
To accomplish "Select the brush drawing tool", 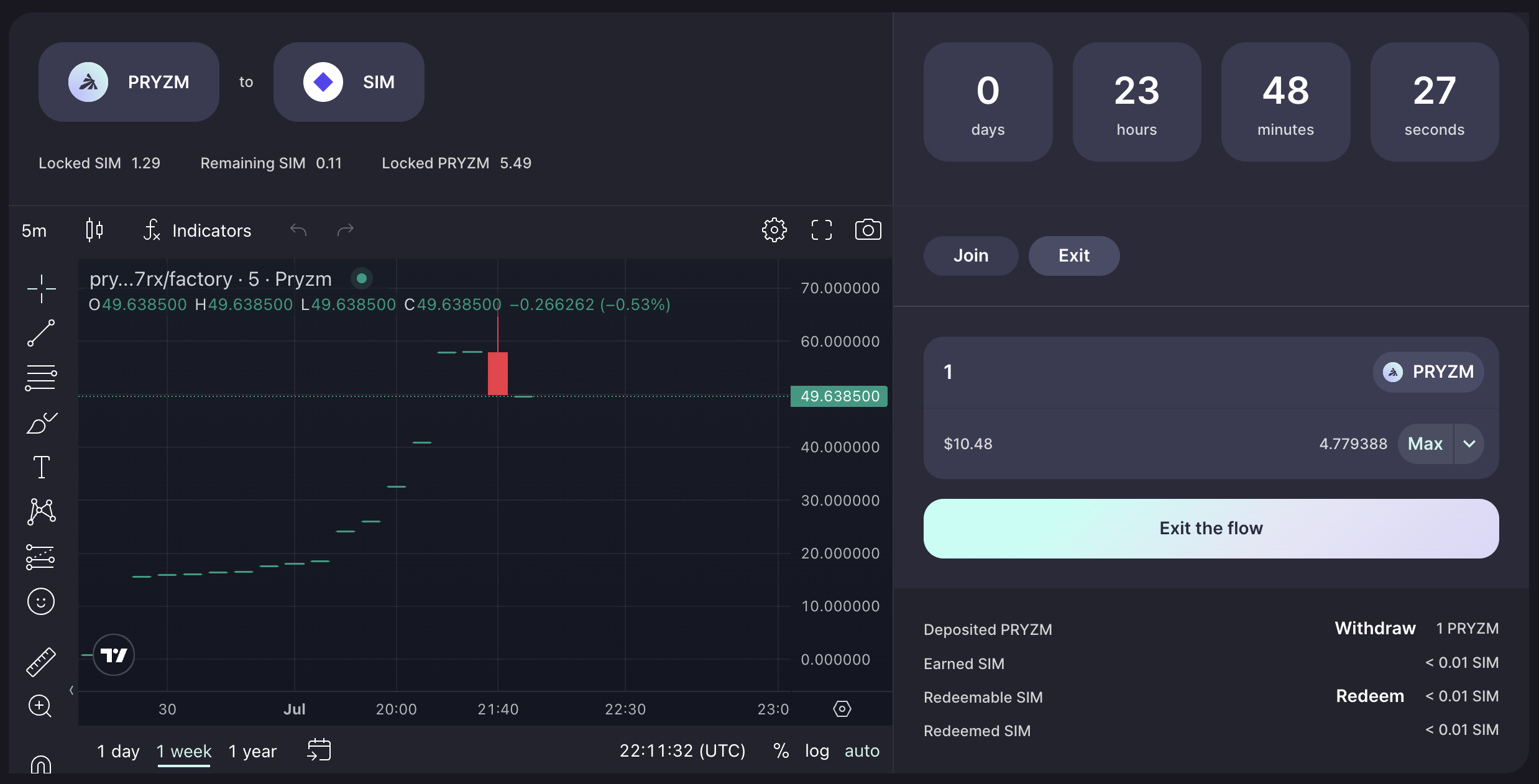I will [x=42, y=422].
